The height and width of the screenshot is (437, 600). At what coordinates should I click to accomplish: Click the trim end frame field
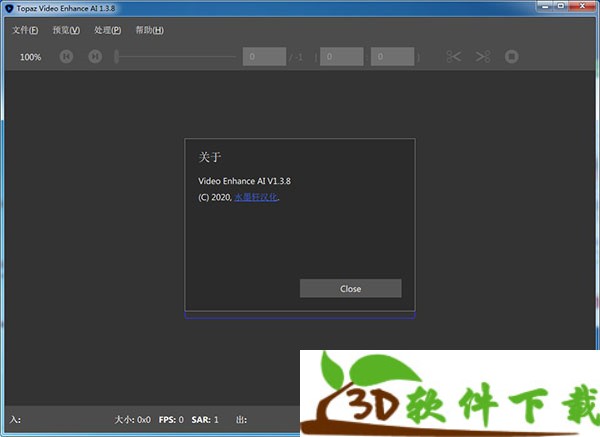(x=393, y=57)
